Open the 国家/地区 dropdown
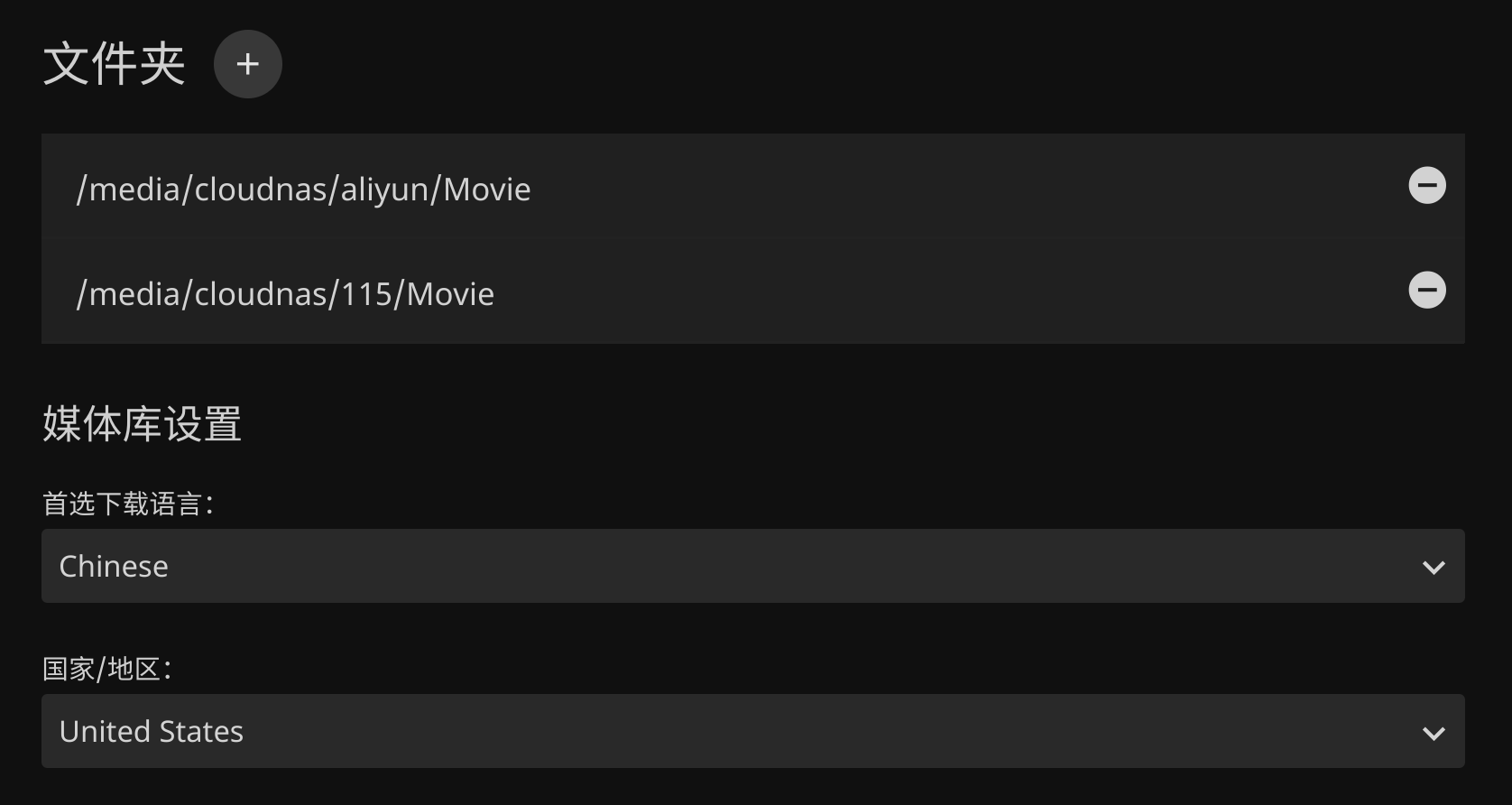Viewport: 1512px width, 805px height. coord(752,731)
